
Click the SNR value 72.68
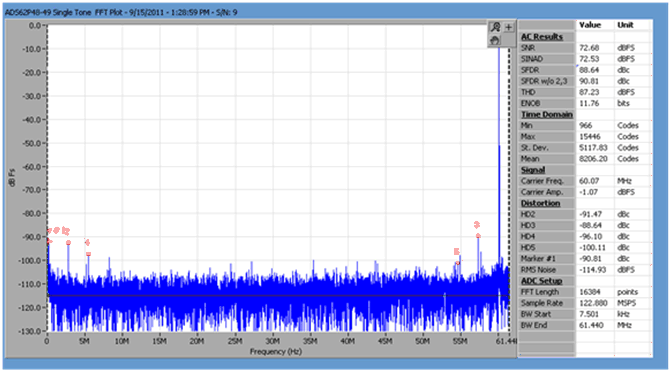(x=589, y=48)
